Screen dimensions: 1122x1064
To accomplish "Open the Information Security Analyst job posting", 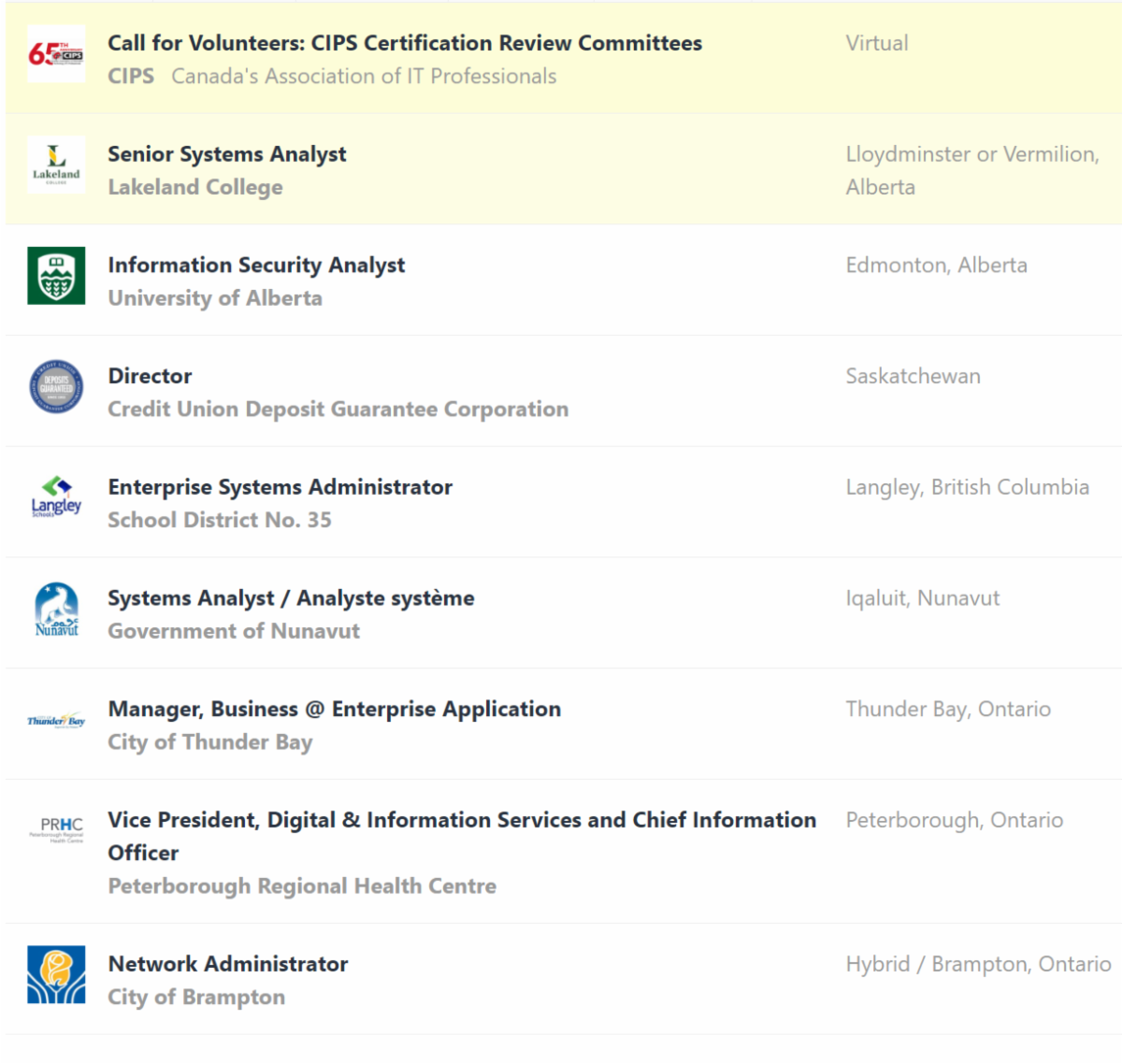I will (256, 266).
